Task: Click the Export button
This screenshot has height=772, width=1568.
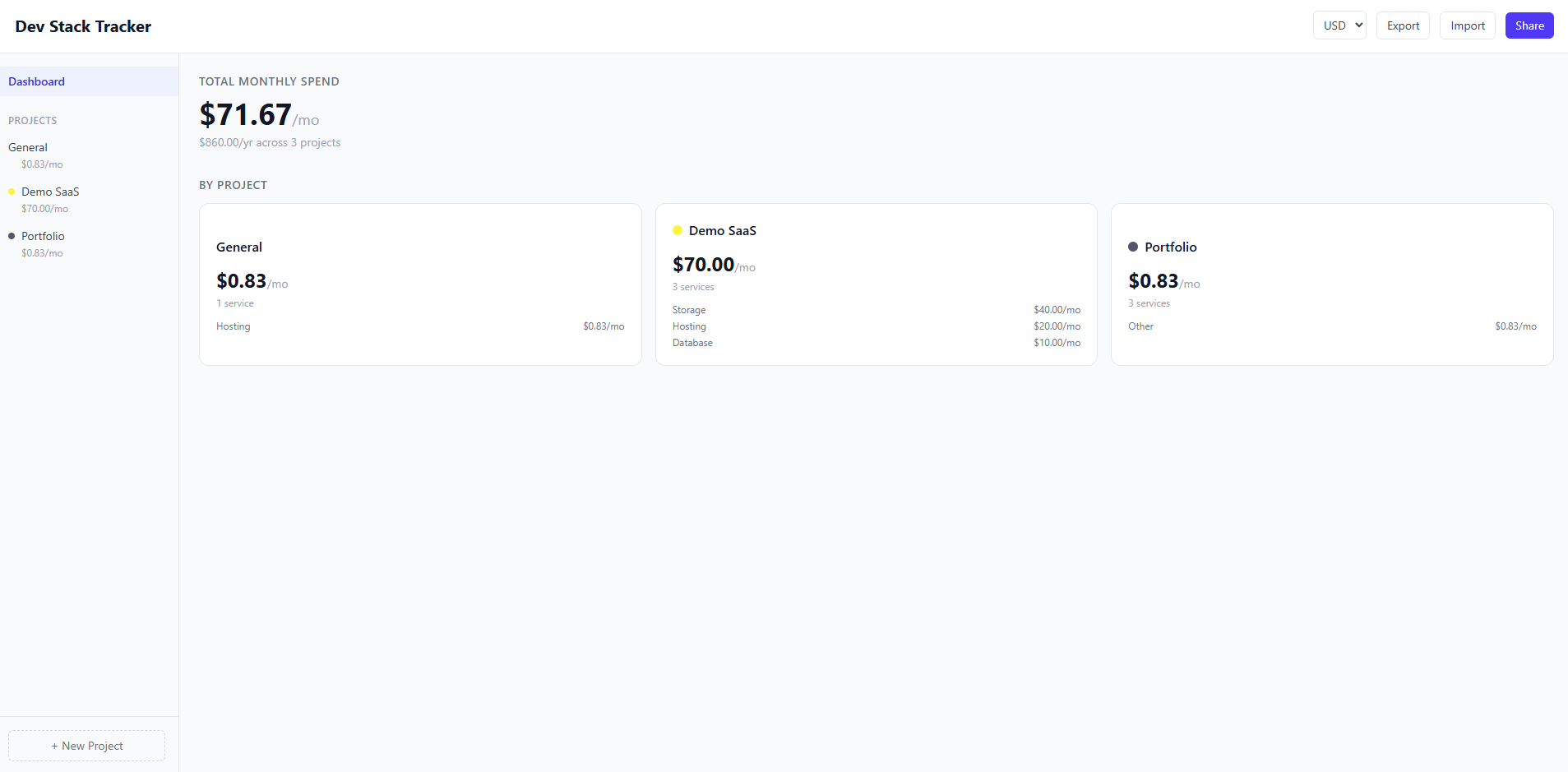Action: tap(1403, 25)
